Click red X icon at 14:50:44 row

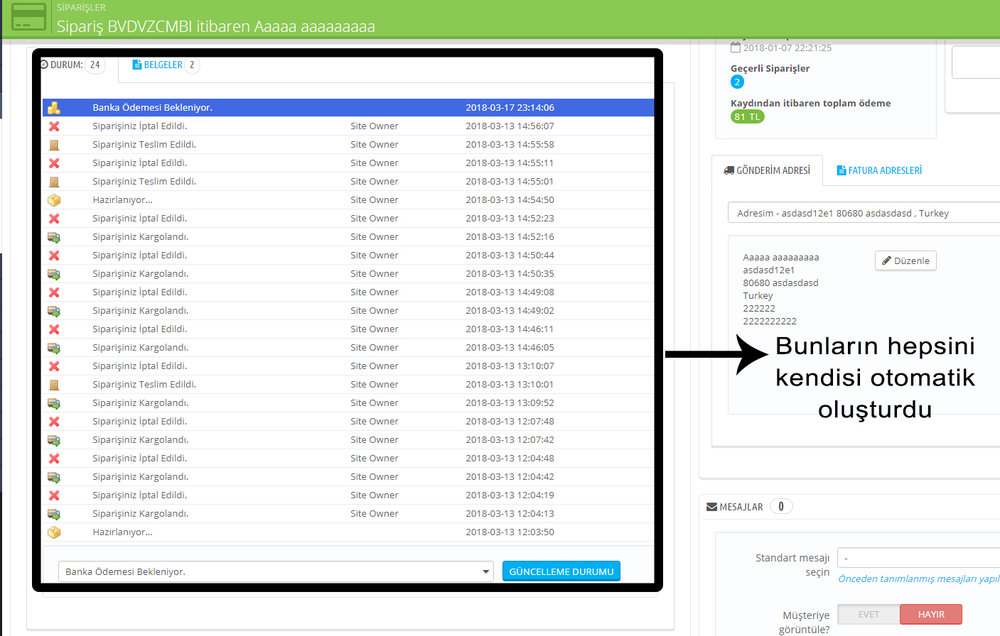click(54, 256)
